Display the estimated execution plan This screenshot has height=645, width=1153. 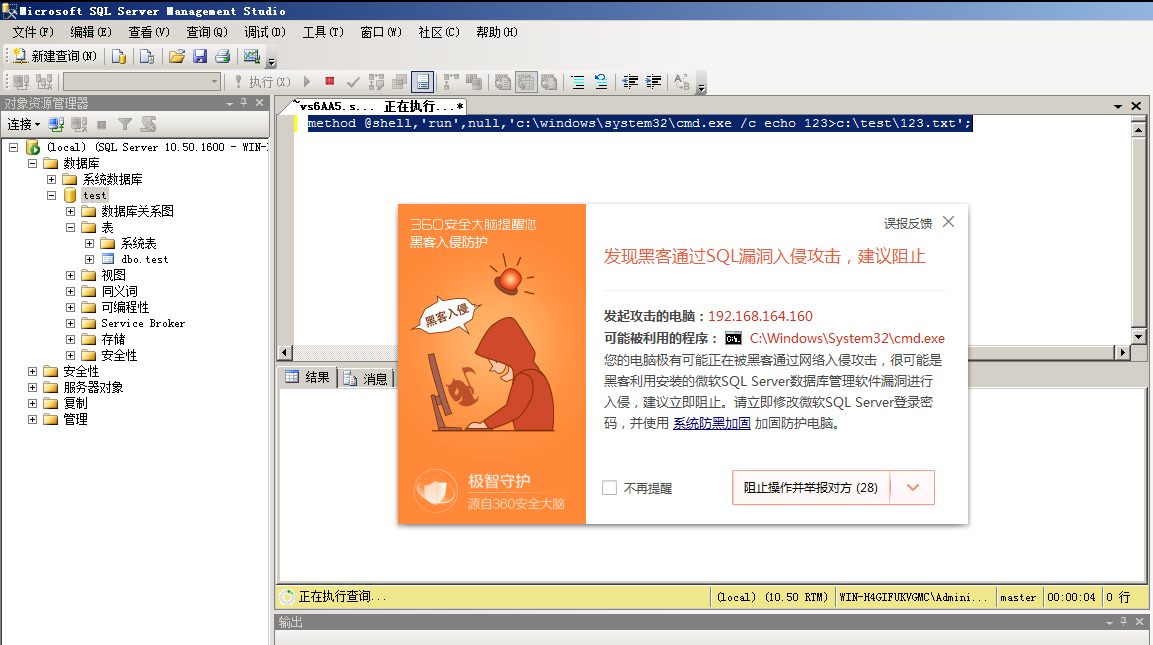pyautogui.click(x=376, y=82)
